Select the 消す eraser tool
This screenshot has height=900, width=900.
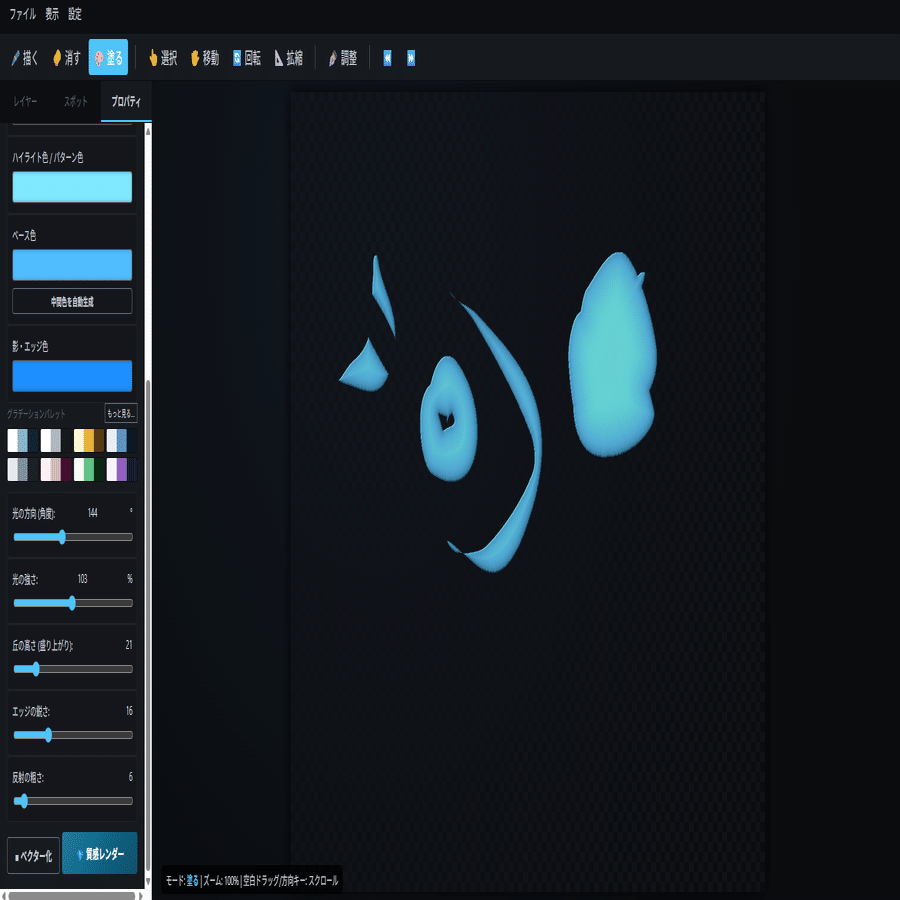point(67,57)
